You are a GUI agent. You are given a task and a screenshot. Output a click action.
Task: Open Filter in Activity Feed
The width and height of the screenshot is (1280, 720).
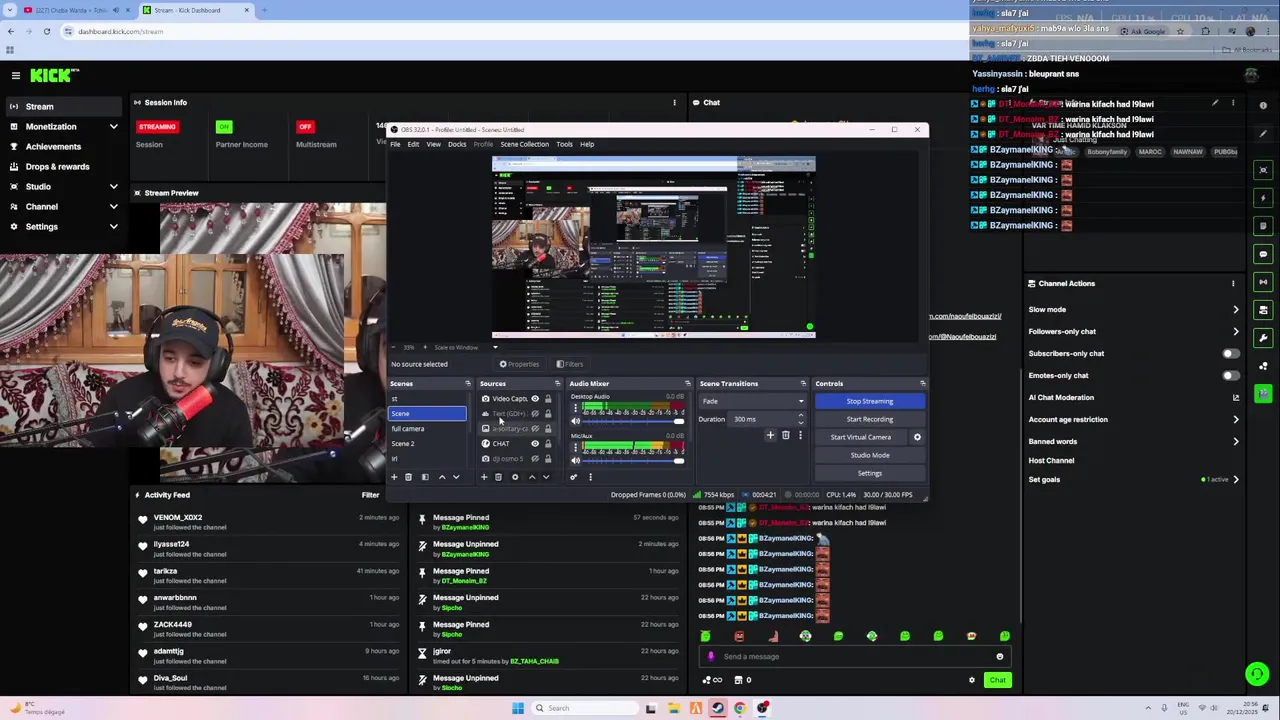coord(370,494)
